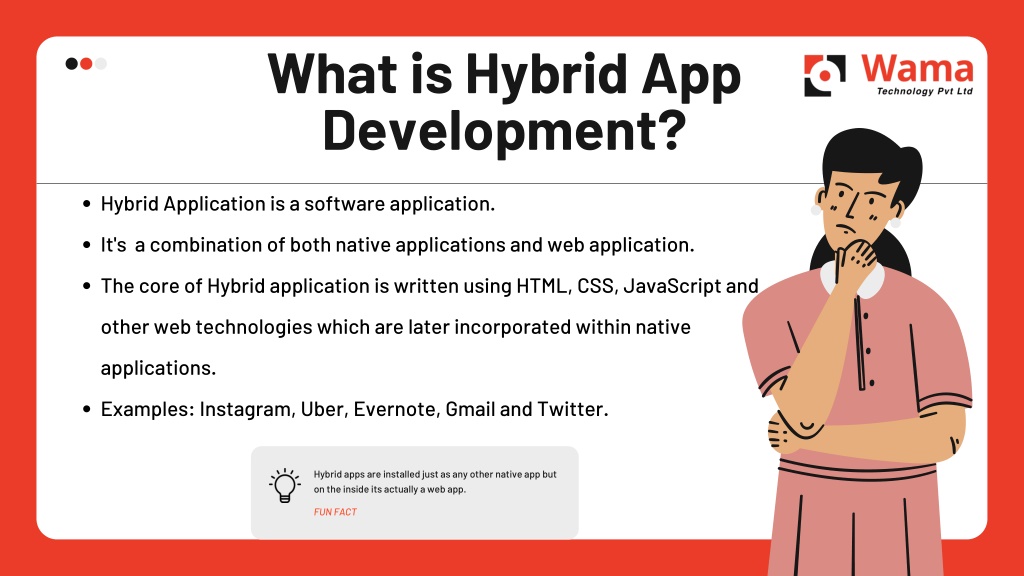
Task: Click the red "Wama" brand text
Action: point(917,69)
